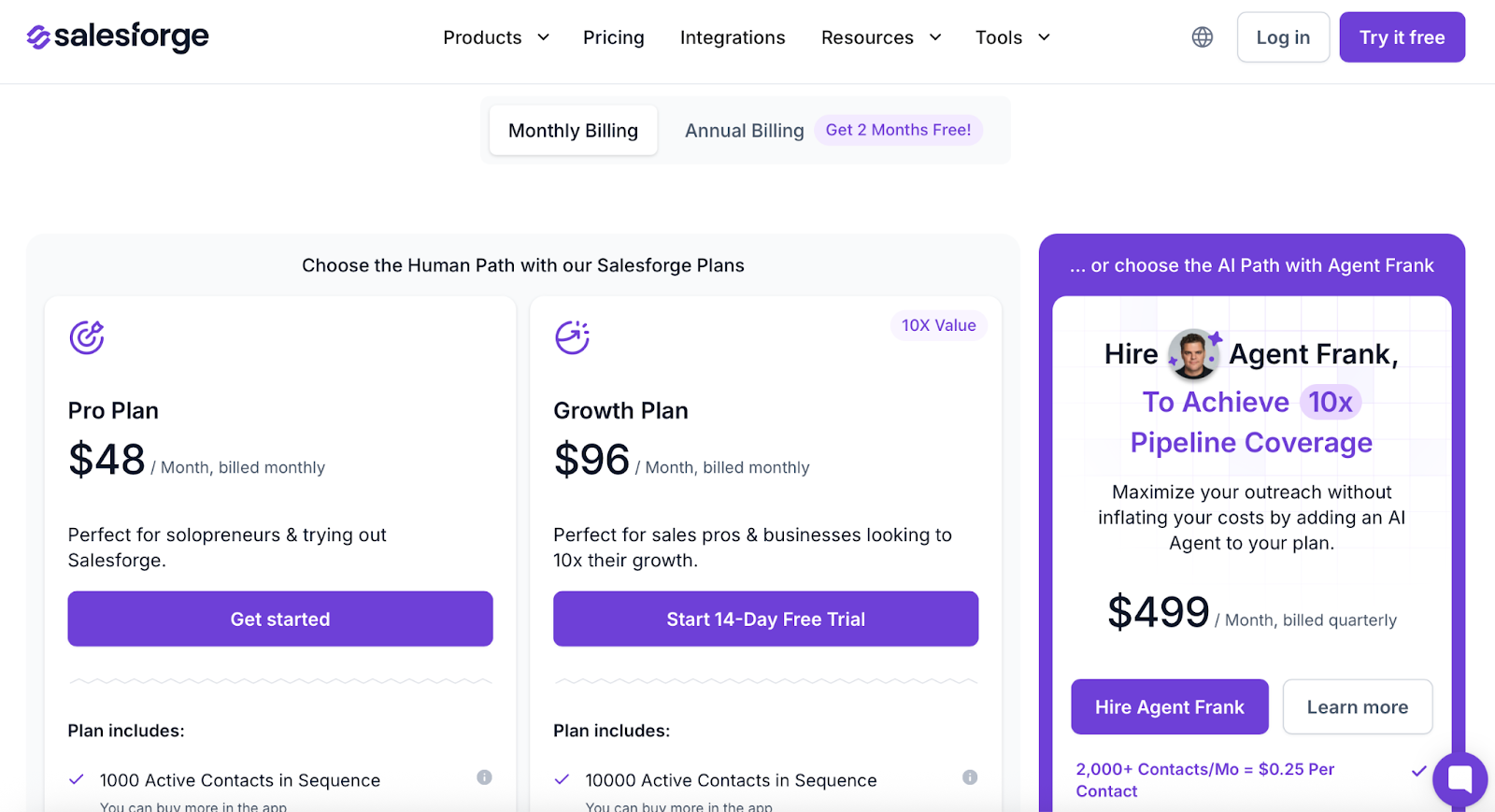Start the 14-Day Free Trial
This screenshot has width=1495, height=812.
tap(765, 619)
